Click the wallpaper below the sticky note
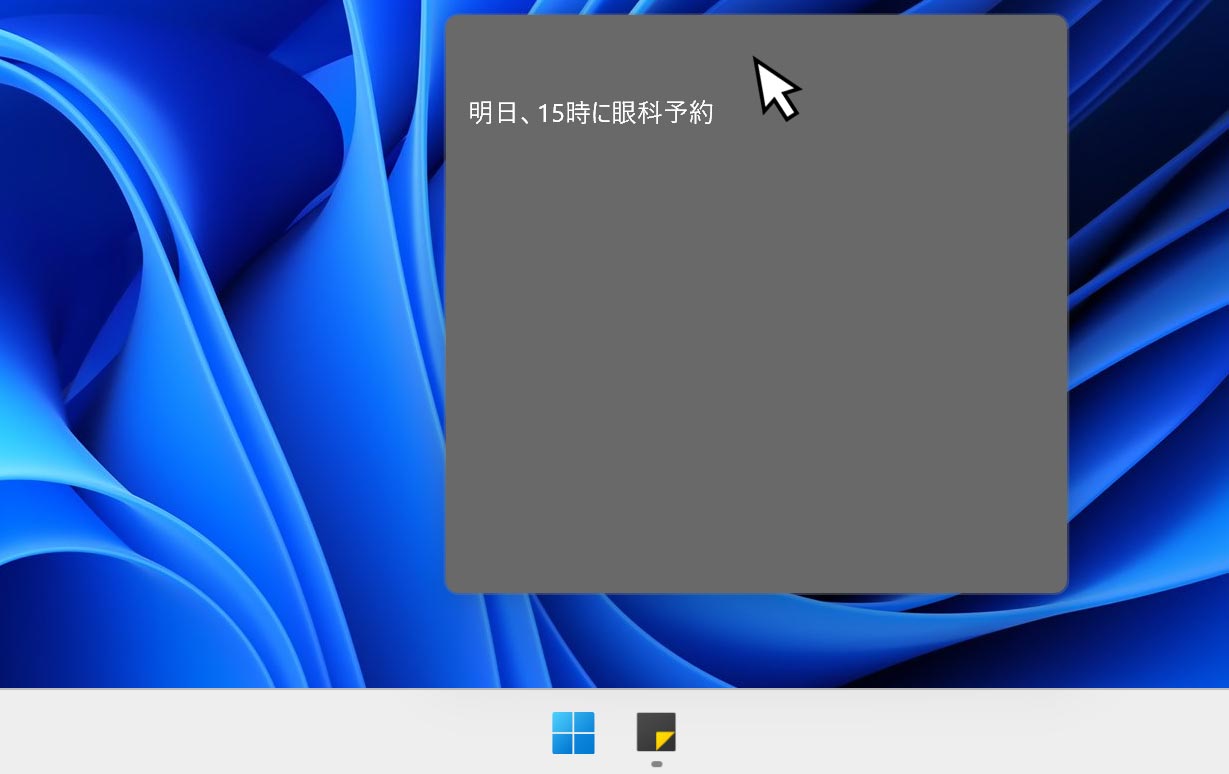1229x774 pixels. coord(756,640)
